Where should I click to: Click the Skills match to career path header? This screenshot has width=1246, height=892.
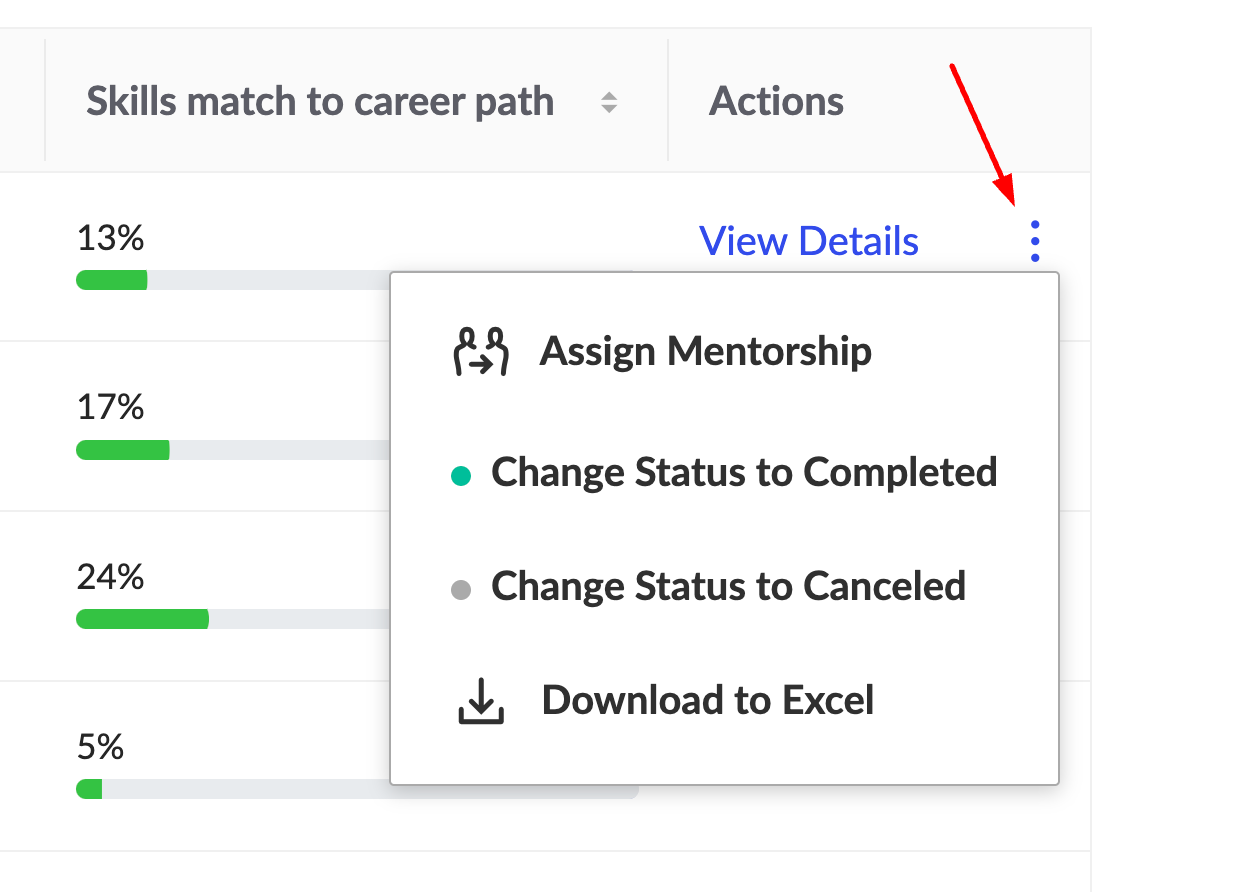(320, 101)
